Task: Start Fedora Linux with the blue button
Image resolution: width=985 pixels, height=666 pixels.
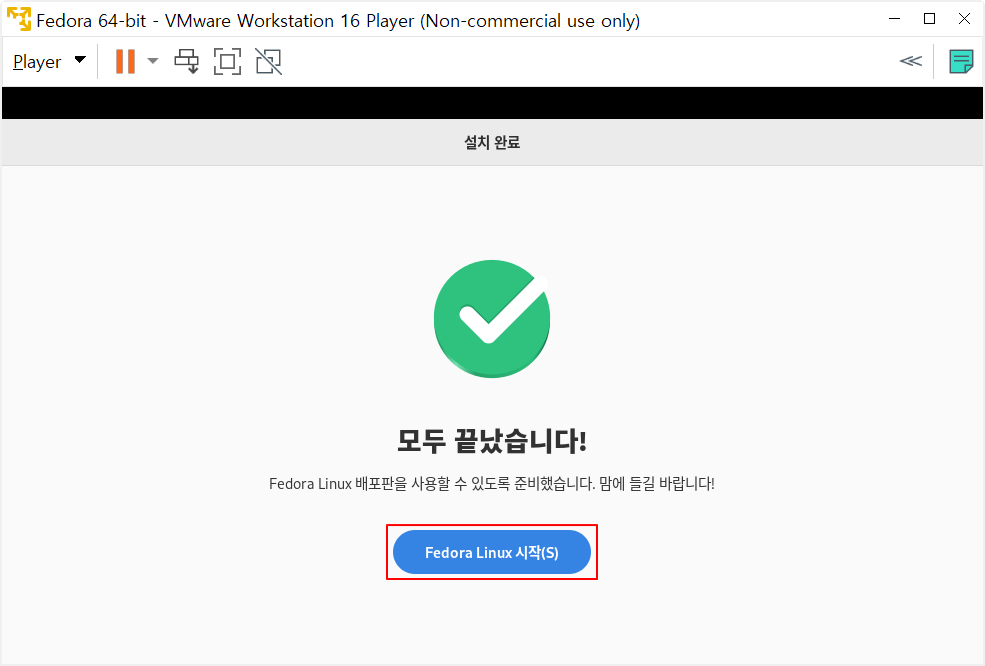Action: click(x=492, y=552)
